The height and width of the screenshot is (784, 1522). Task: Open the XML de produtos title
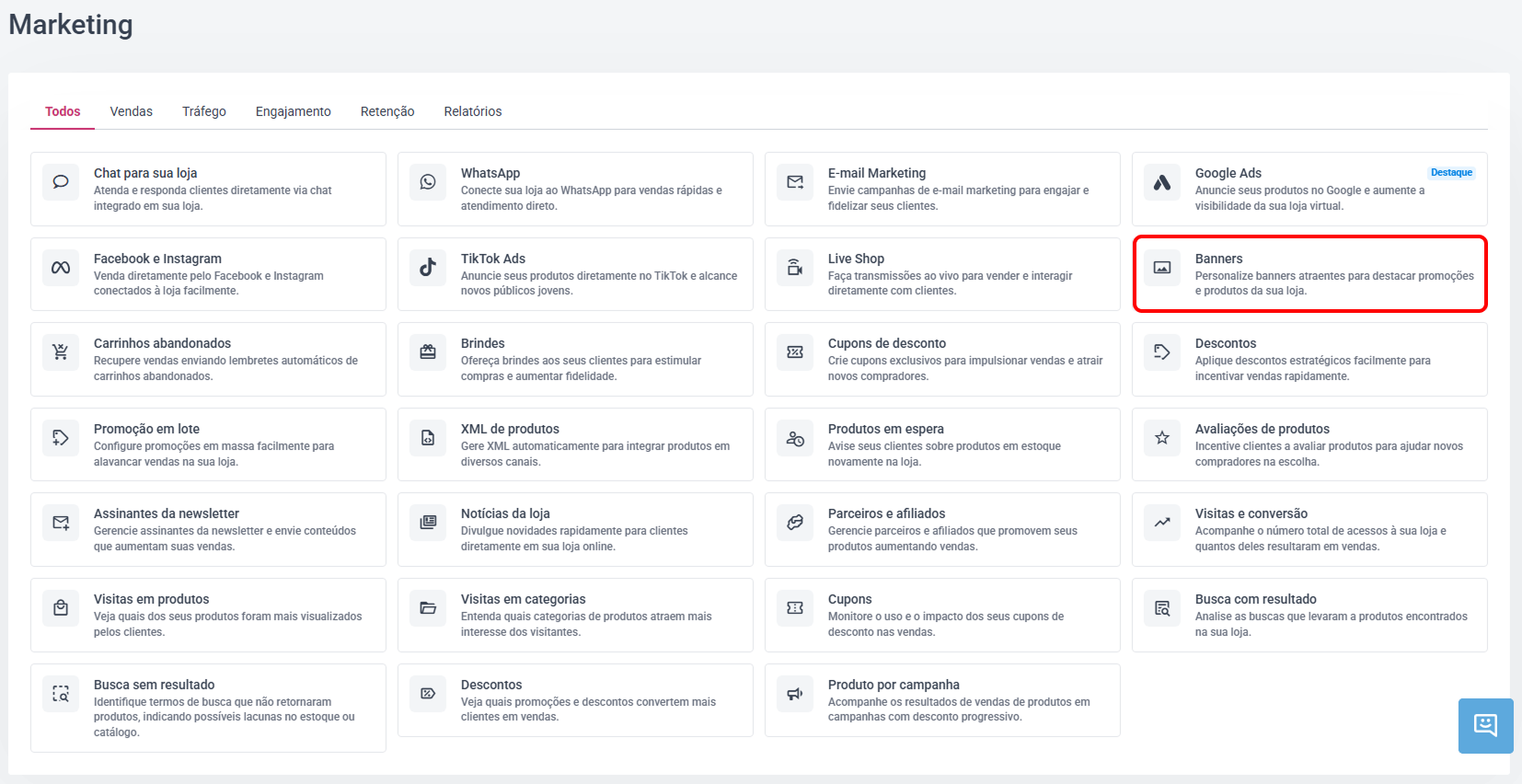tap(510, 429)
